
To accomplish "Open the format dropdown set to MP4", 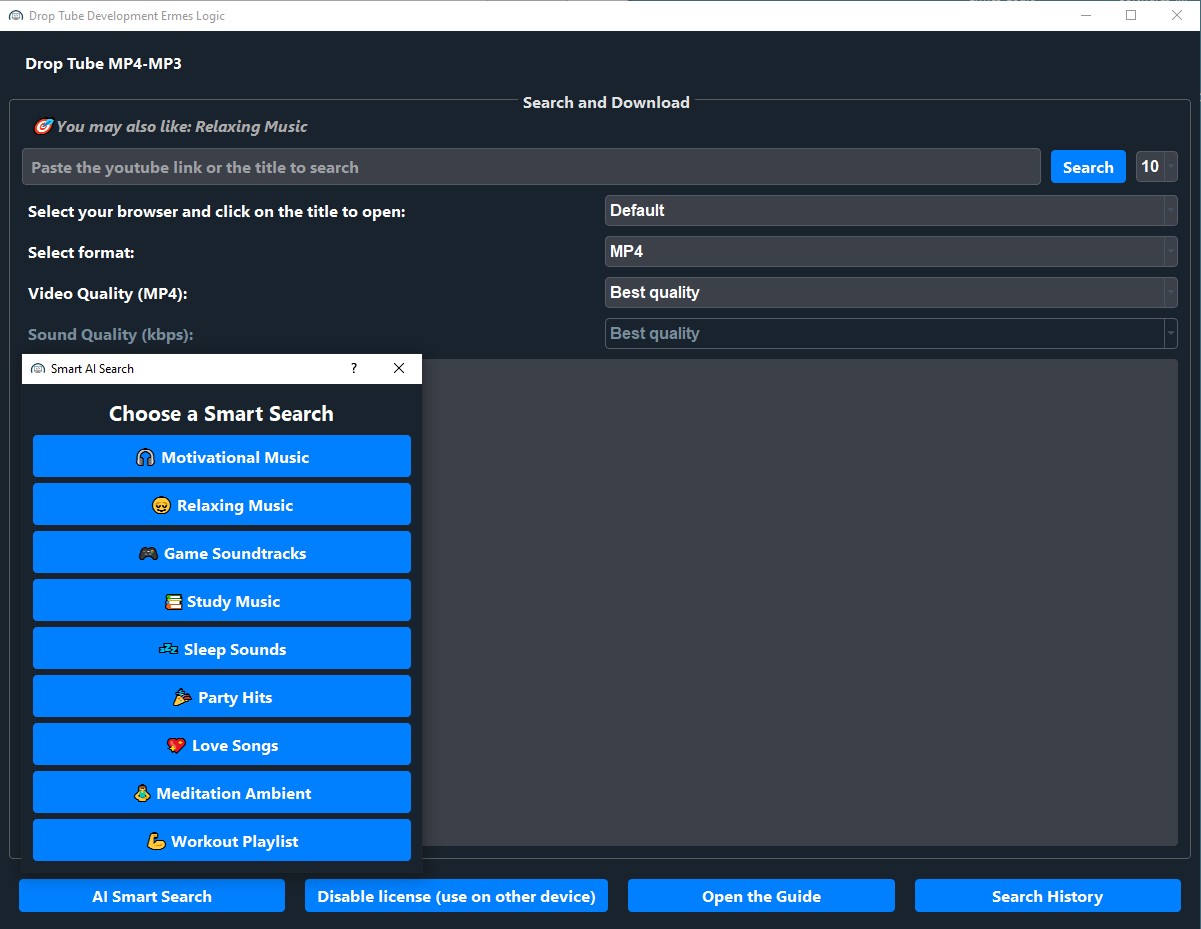I will [x=890, y=252].
